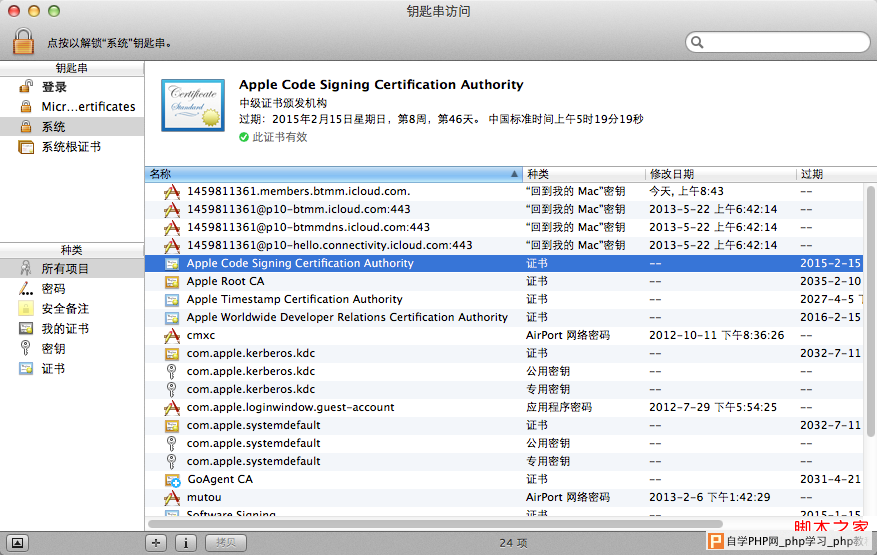Screen dimensions: 877x555
Task: Click the 密码 pencil icon in sidebar
Action: (26, 289)
